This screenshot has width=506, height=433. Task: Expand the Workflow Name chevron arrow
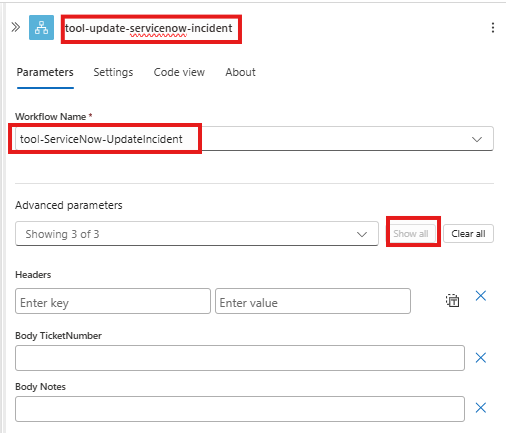click(477, 139)
